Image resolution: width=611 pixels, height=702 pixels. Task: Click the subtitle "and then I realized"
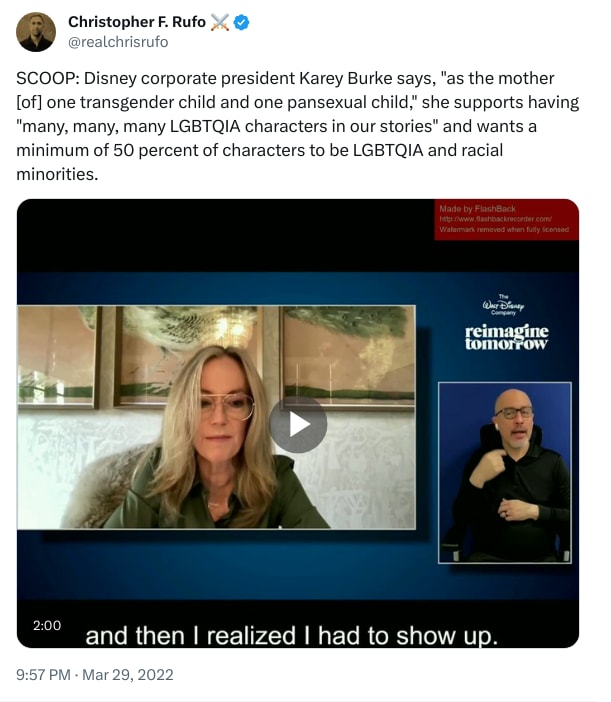[191, 636]
